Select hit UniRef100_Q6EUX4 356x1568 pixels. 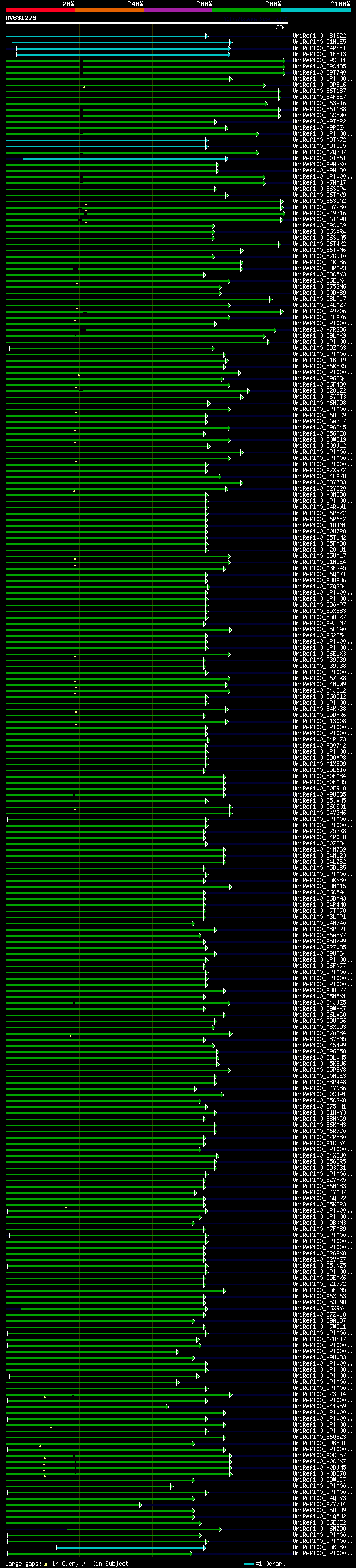[x=319, y=281]
